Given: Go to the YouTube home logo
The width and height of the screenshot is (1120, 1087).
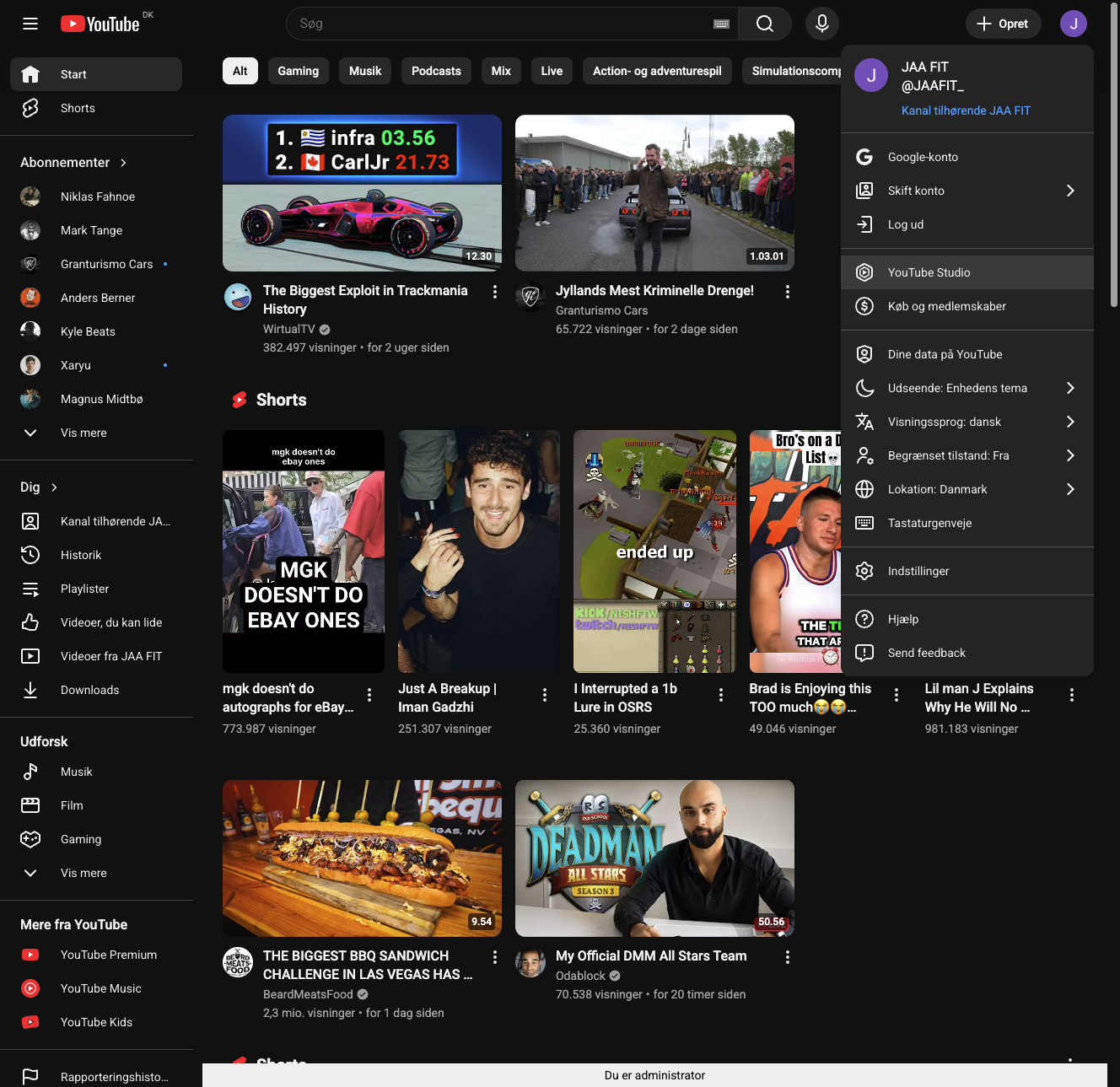Looking at the screenshot, I should (x=100, y=24).
